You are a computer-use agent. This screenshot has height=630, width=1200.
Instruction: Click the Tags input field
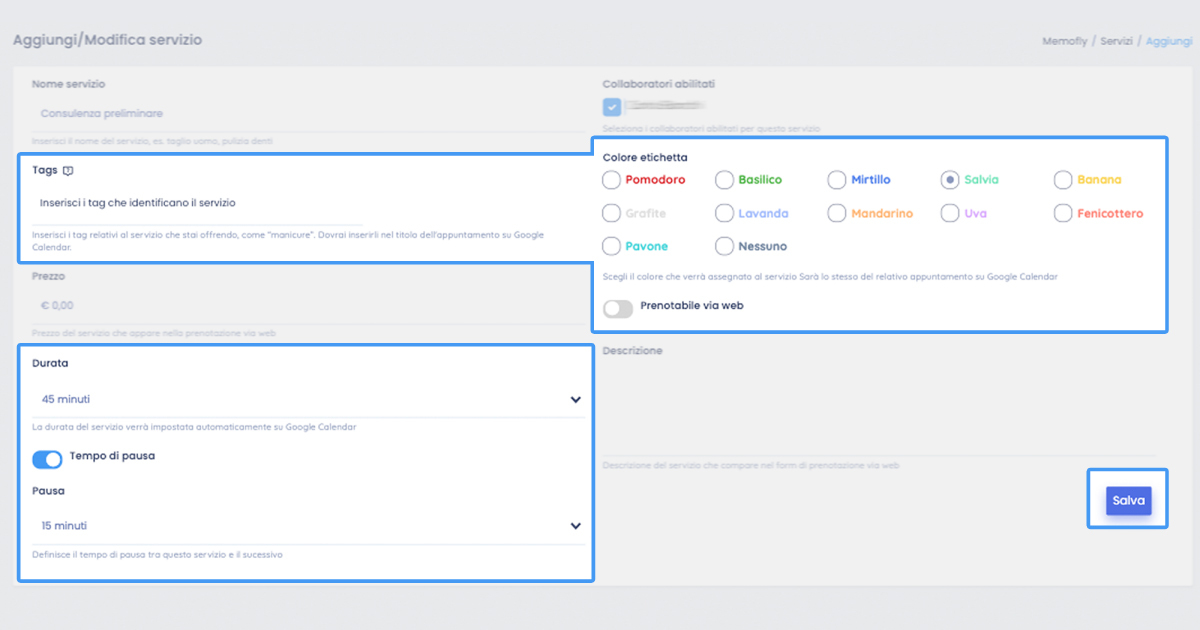point(300,203)
